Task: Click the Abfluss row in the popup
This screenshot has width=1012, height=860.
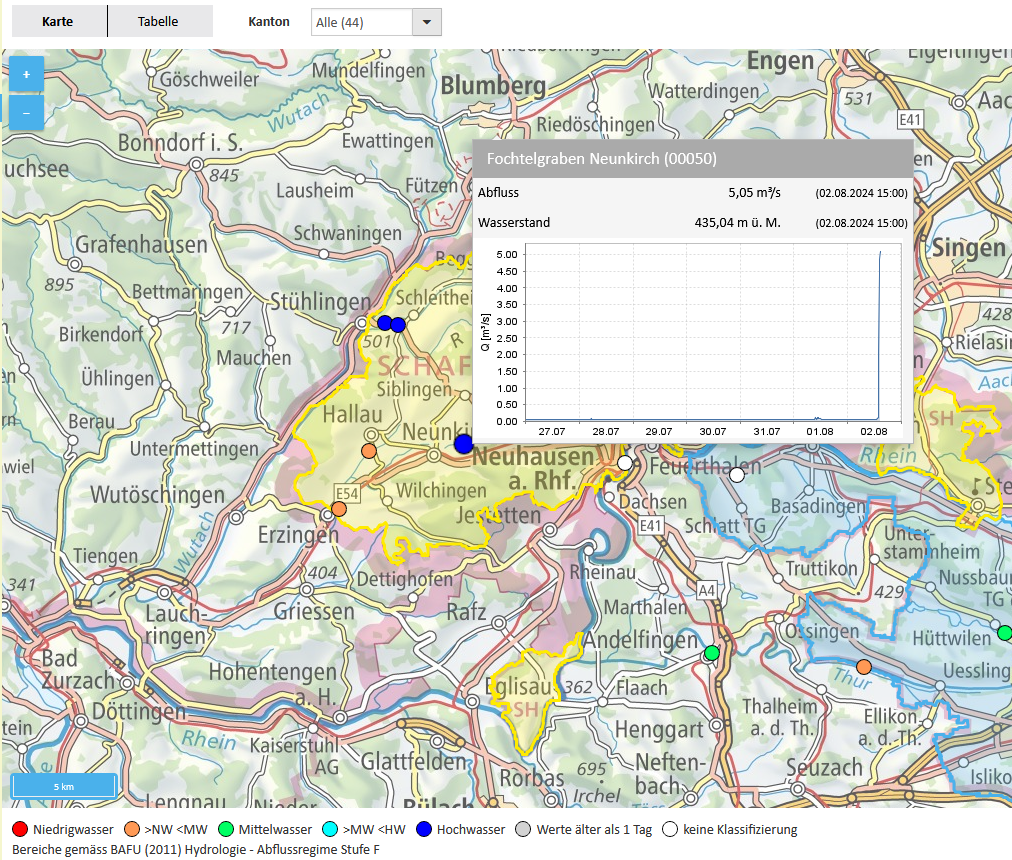Action: (x=692, y=193)
